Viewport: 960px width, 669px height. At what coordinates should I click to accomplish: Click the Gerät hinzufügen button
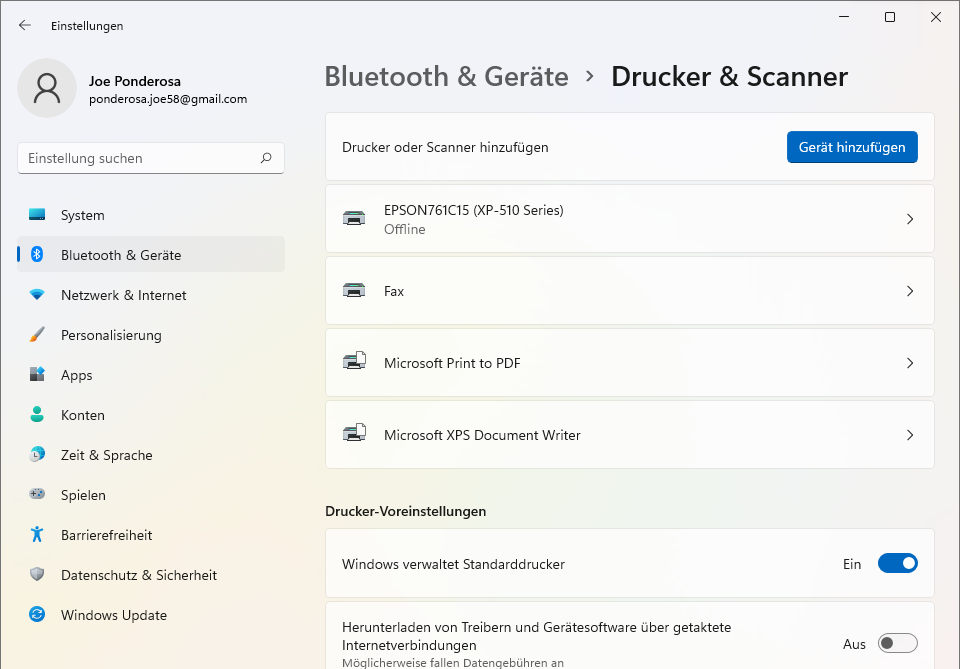coord(852,147)
